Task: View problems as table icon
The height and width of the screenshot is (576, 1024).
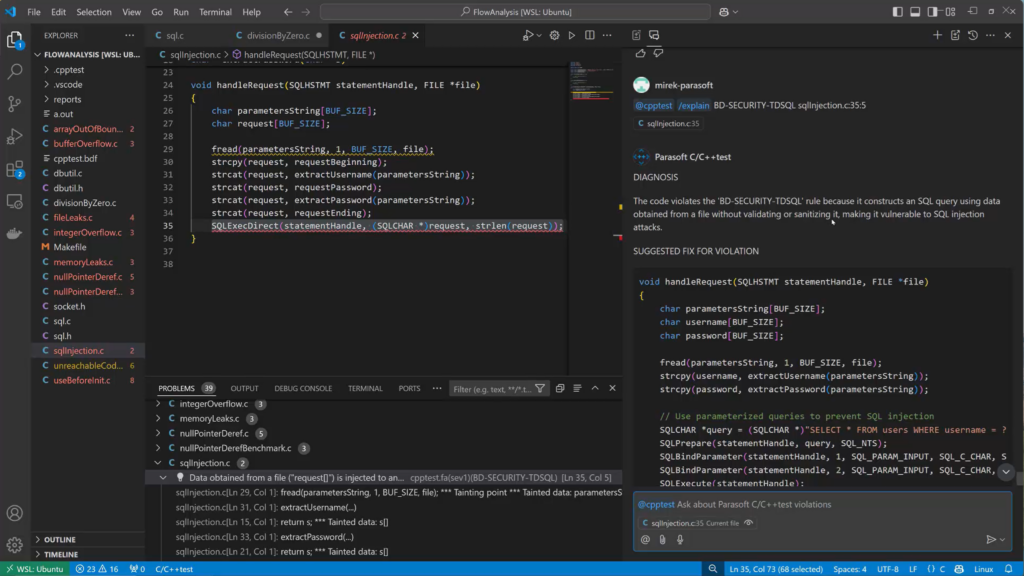Action: point(577,389)
